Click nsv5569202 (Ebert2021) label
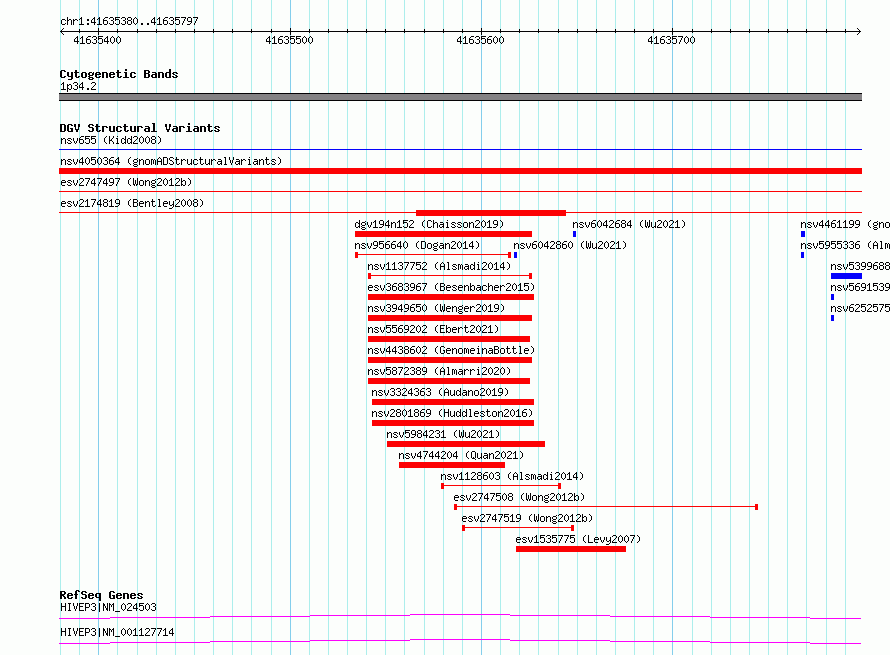The image size is (890, 655). point(433,329)
